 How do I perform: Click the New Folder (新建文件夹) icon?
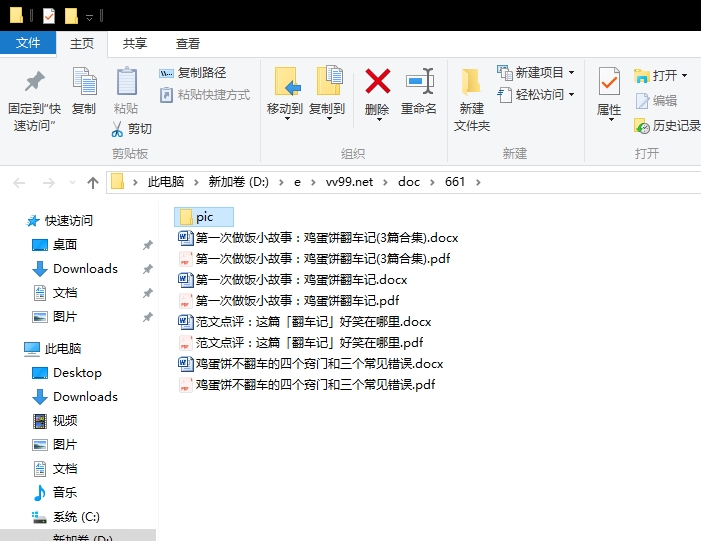[x=471, y=82]
